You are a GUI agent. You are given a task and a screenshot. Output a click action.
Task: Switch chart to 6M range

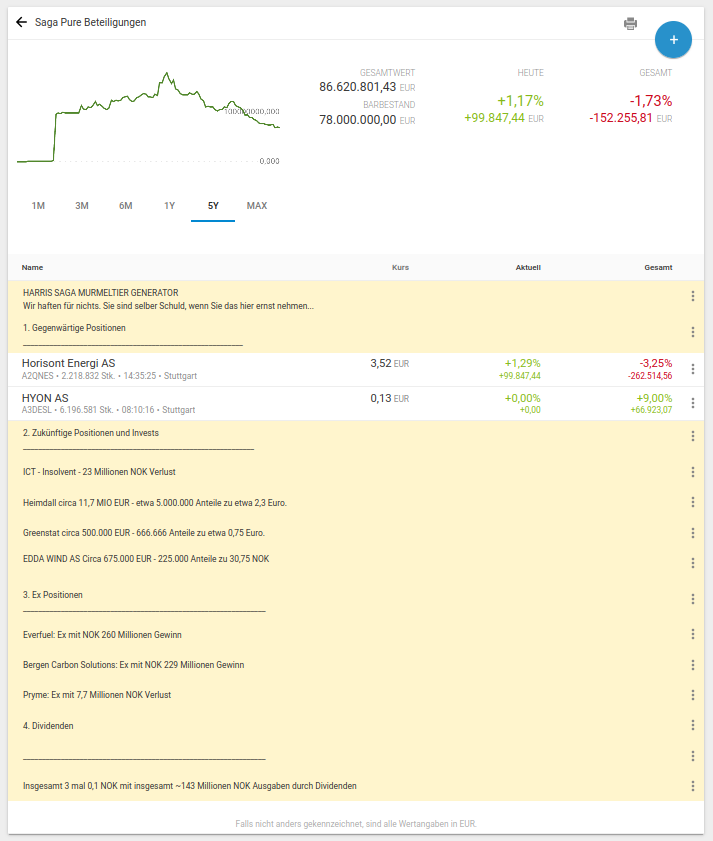[x=126, y=206]
